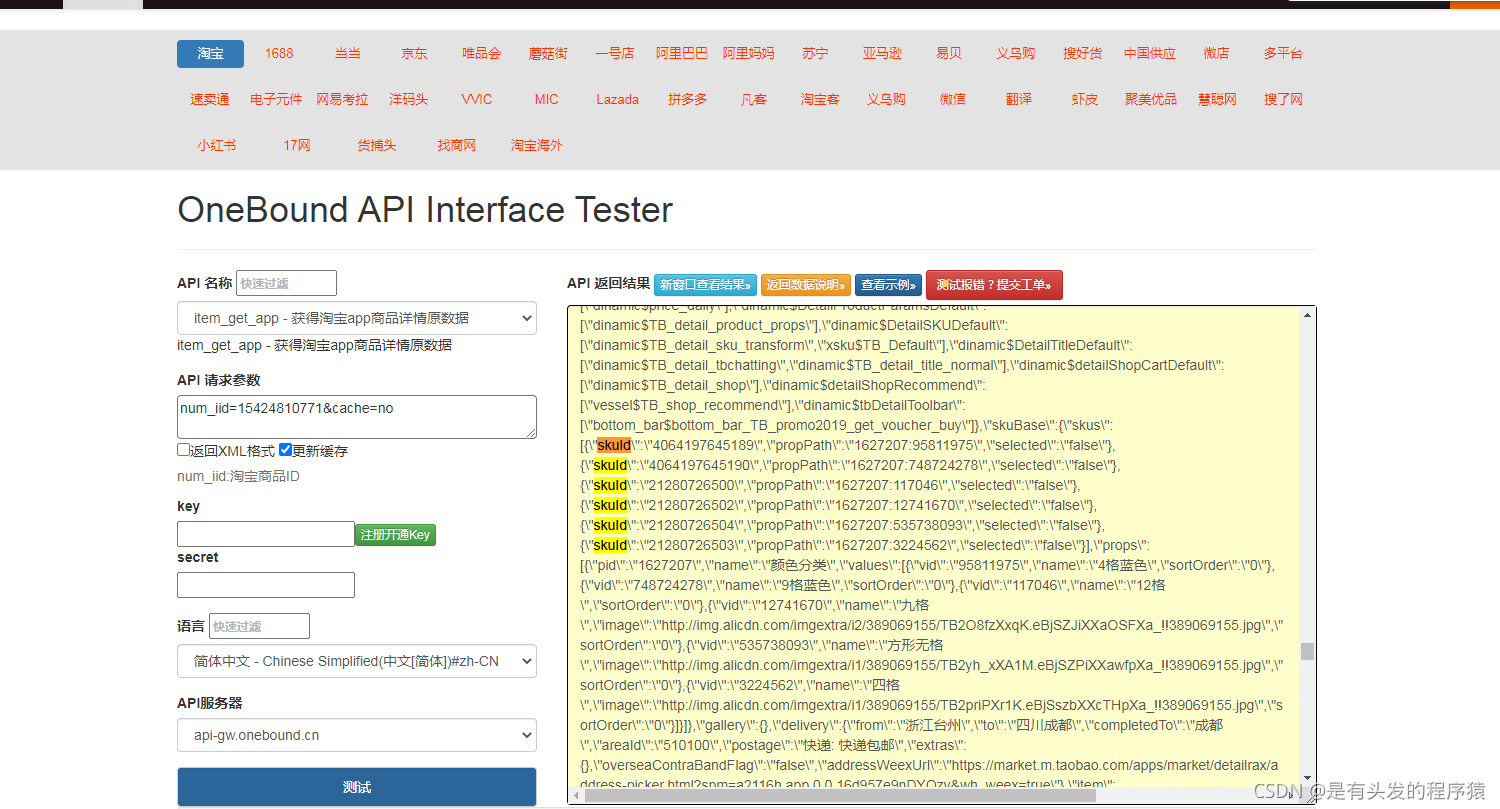1500x809 pixels.
Task: Focus the secret input field
Action: coord(266,585)
